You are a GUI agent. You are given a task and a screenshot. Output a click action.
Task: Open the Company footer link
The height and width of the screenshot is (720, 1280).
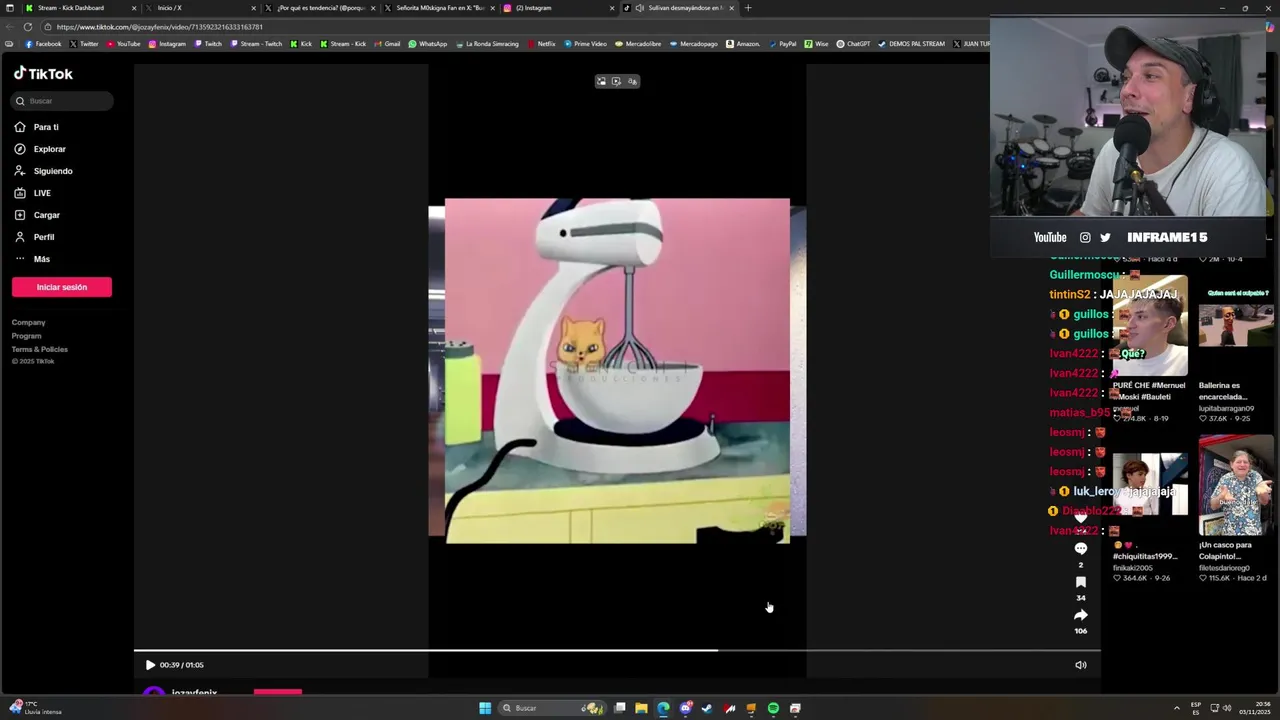click(28, 322)
